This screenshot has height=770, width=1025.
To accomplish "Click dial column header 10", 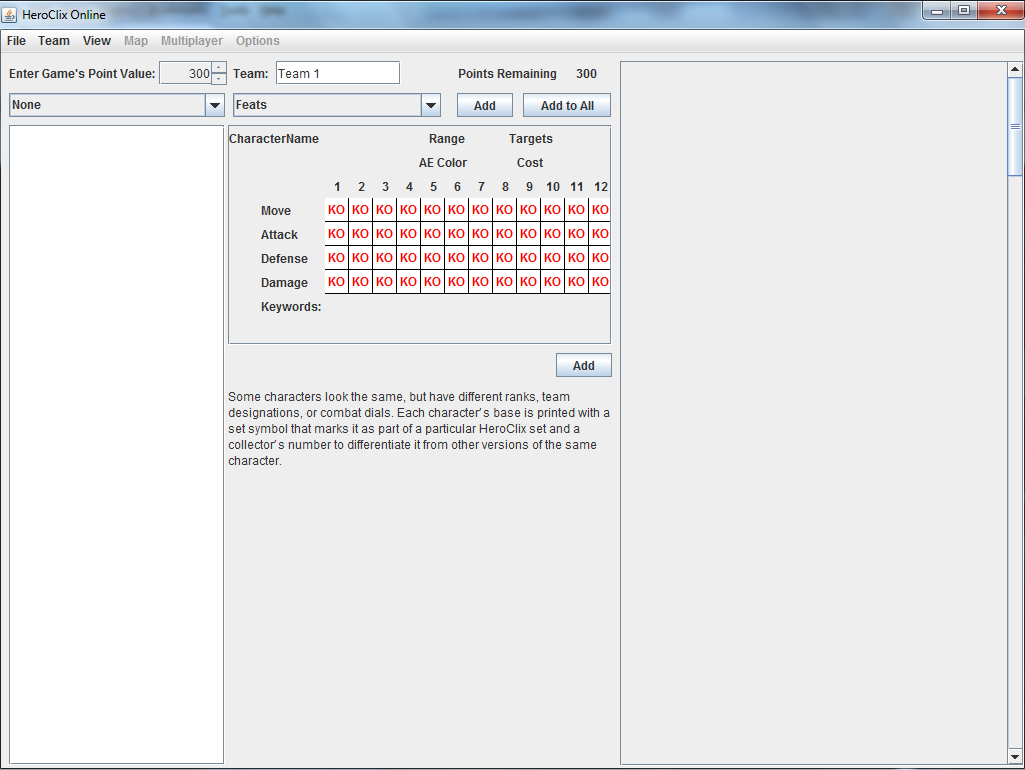I will click(552, 187).
